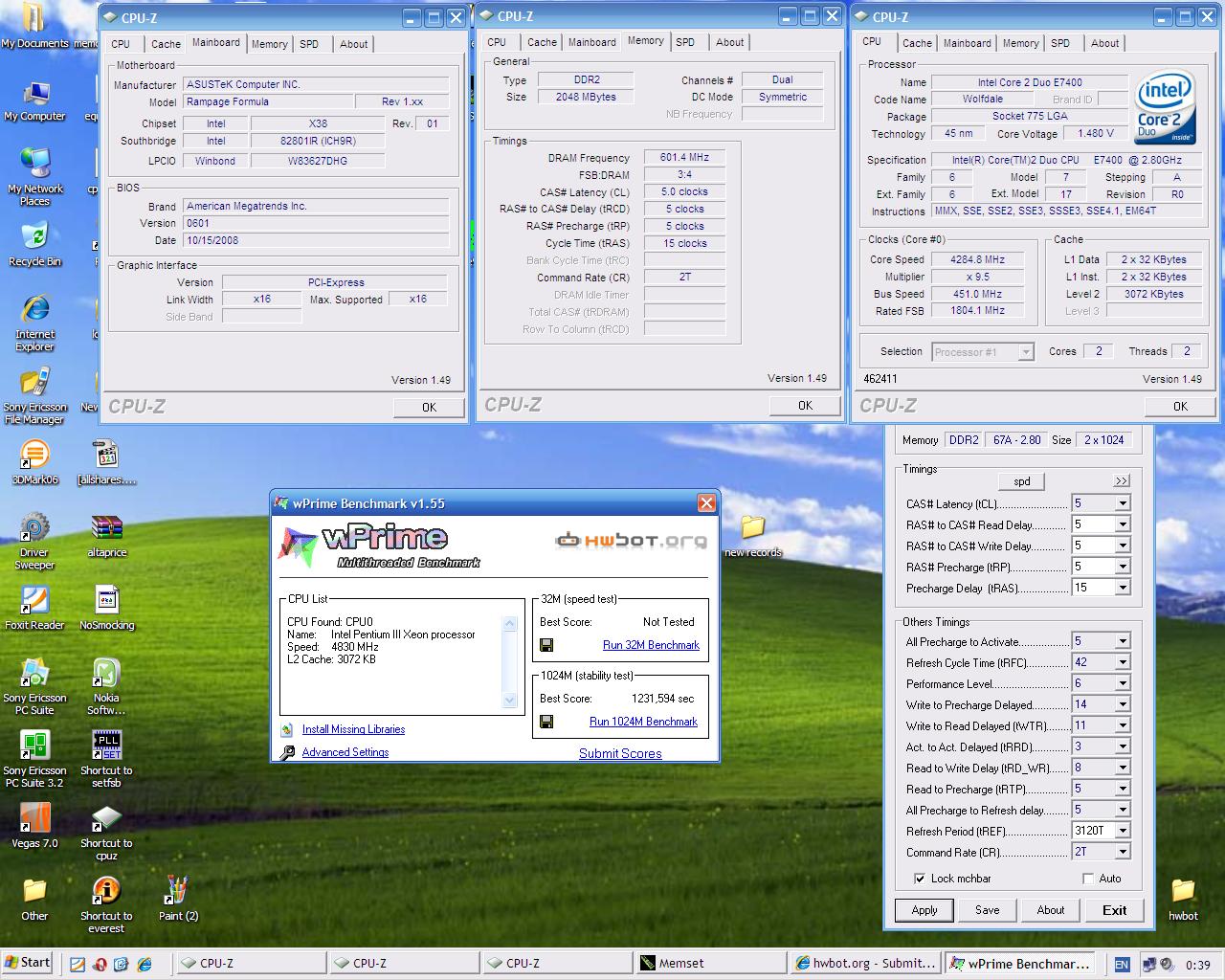Open My Network Places icon
The height and width of the screenshot is (980, 1225).
(x=34, y=176)
